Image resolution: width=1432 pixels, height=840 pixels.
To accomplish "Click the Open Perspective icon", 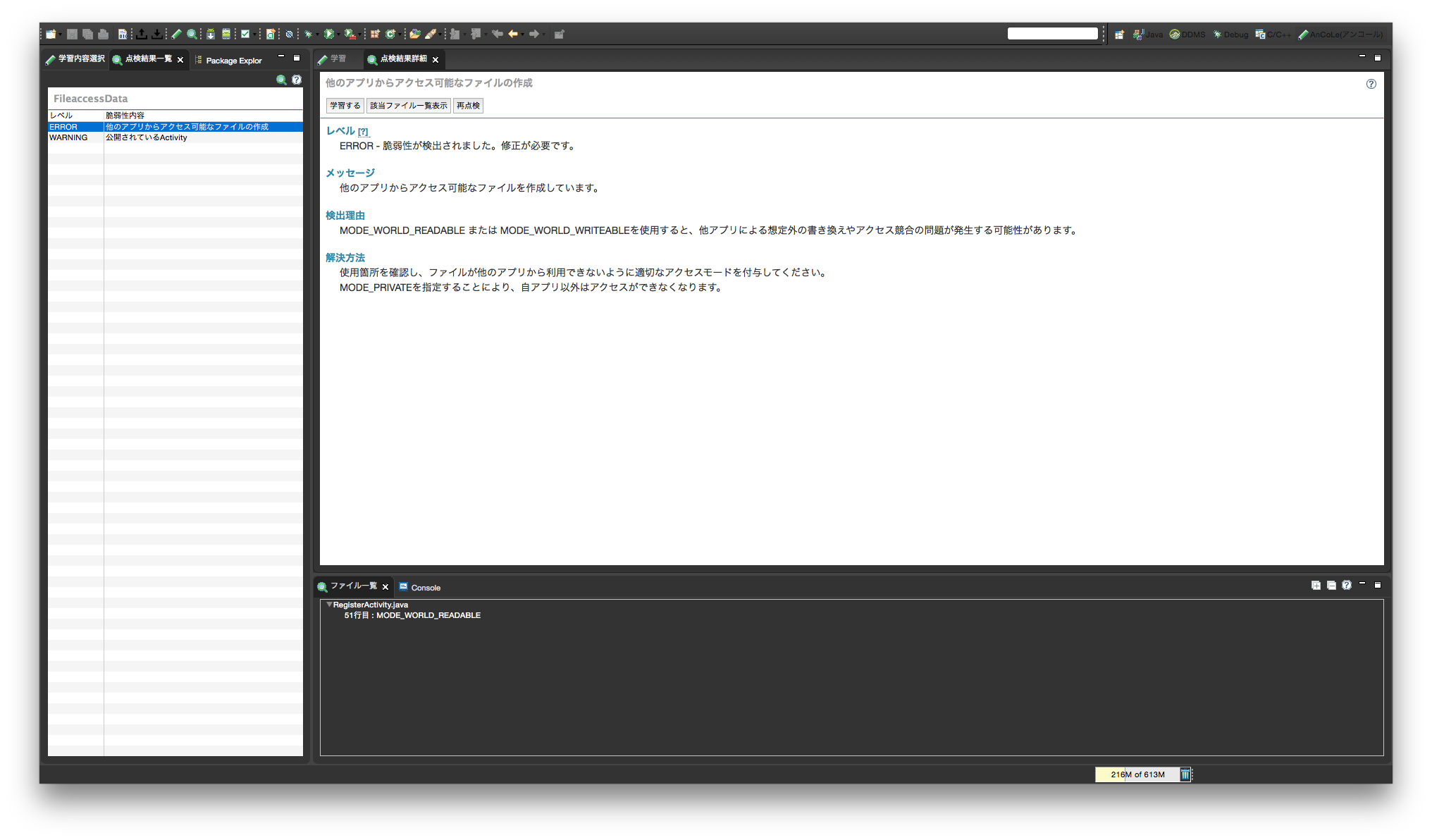I will [x=1119, y=34].
